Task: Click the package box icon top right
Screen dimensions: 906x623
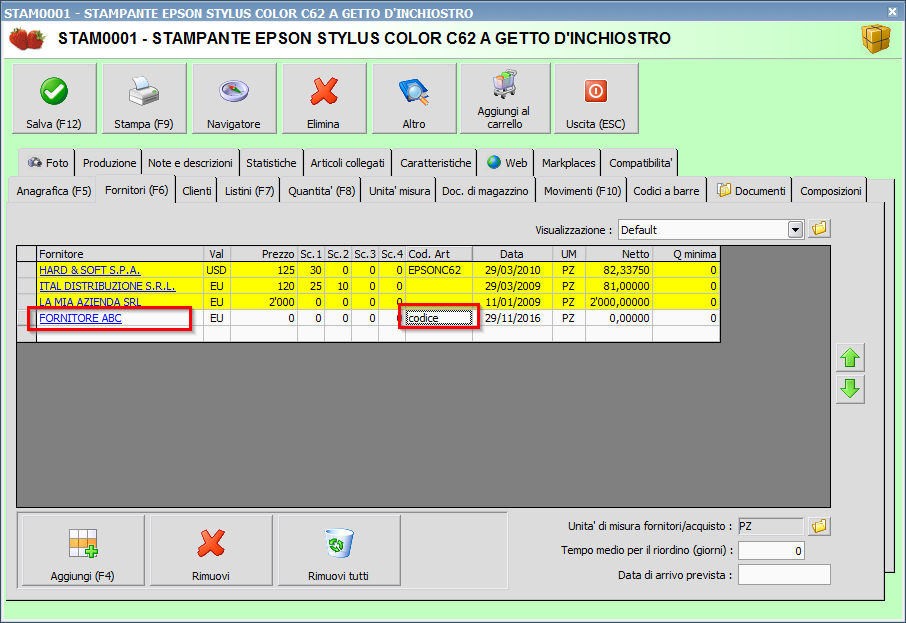Action: click(x=876, y=39)
